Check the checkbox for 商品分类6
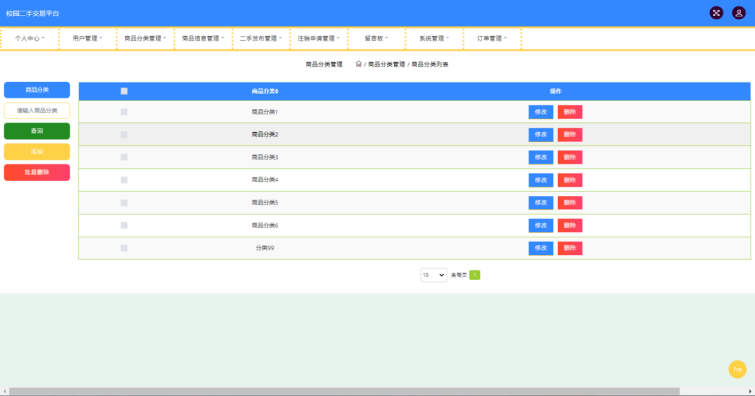755x396 pixels. pos(124,225)
